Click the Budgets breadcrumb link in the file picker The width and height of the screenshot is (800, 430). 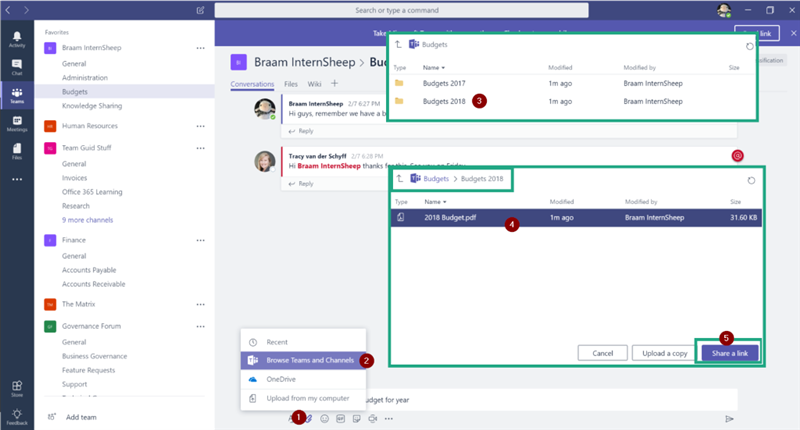pos(436,179)
